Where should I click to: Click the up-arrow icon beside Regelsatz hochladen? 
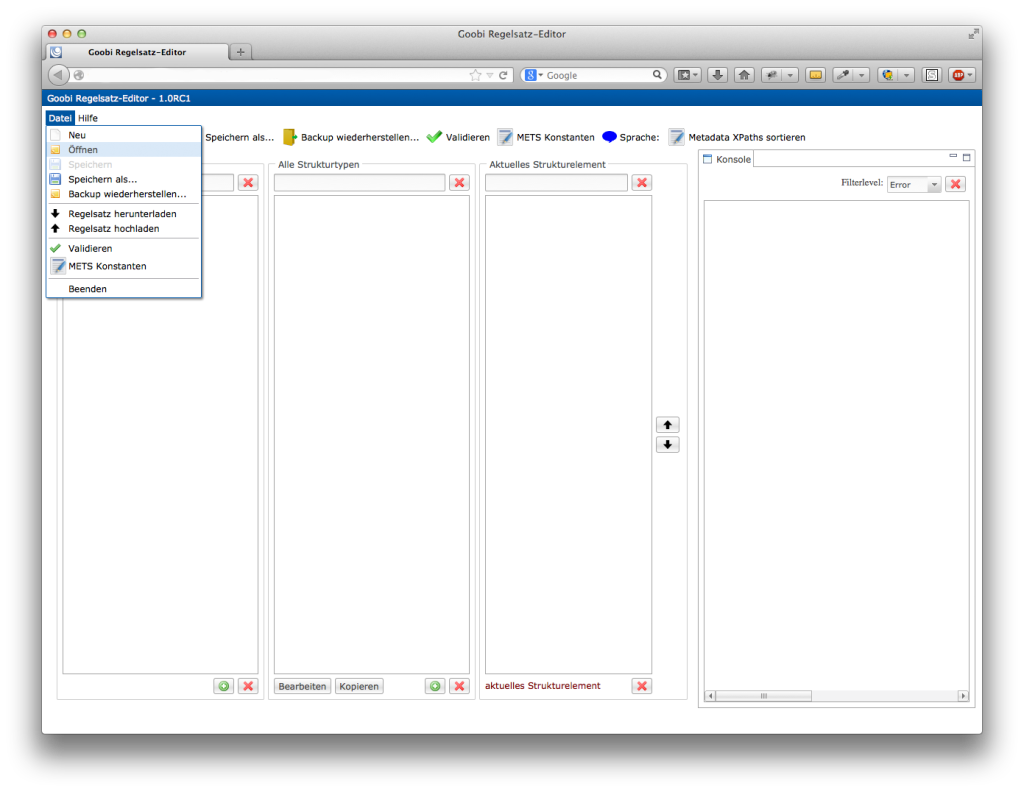point(56,229)
